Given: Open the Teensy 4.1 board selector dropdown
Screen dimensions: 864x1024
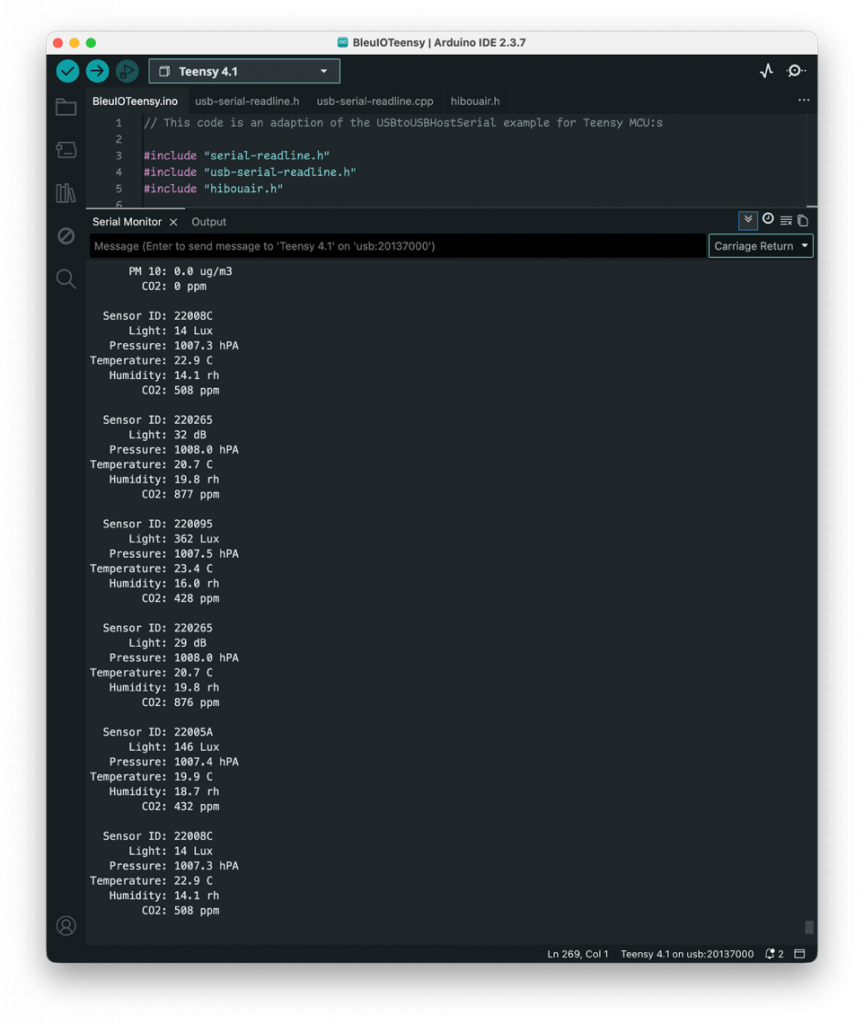Looking at the screenshot, I should pyautogui.click(x=244, y=71).
